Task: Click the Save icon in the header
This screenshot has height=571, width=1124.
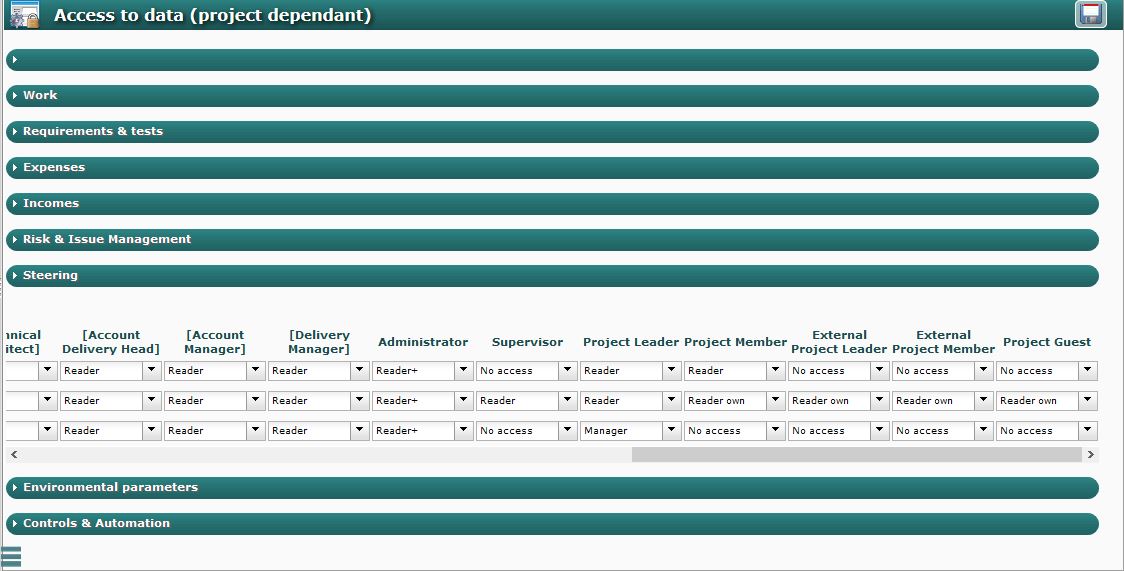Action: pos(1091,14)
